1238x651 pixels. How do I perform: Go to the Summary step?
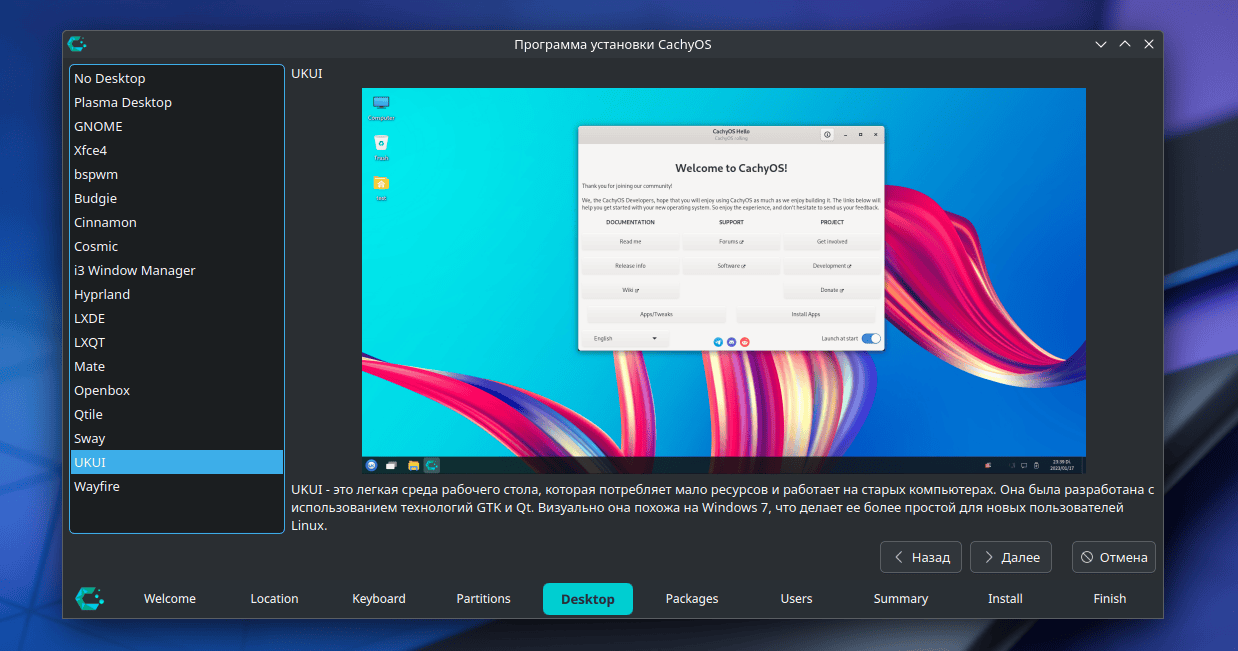tap(900, 598)
